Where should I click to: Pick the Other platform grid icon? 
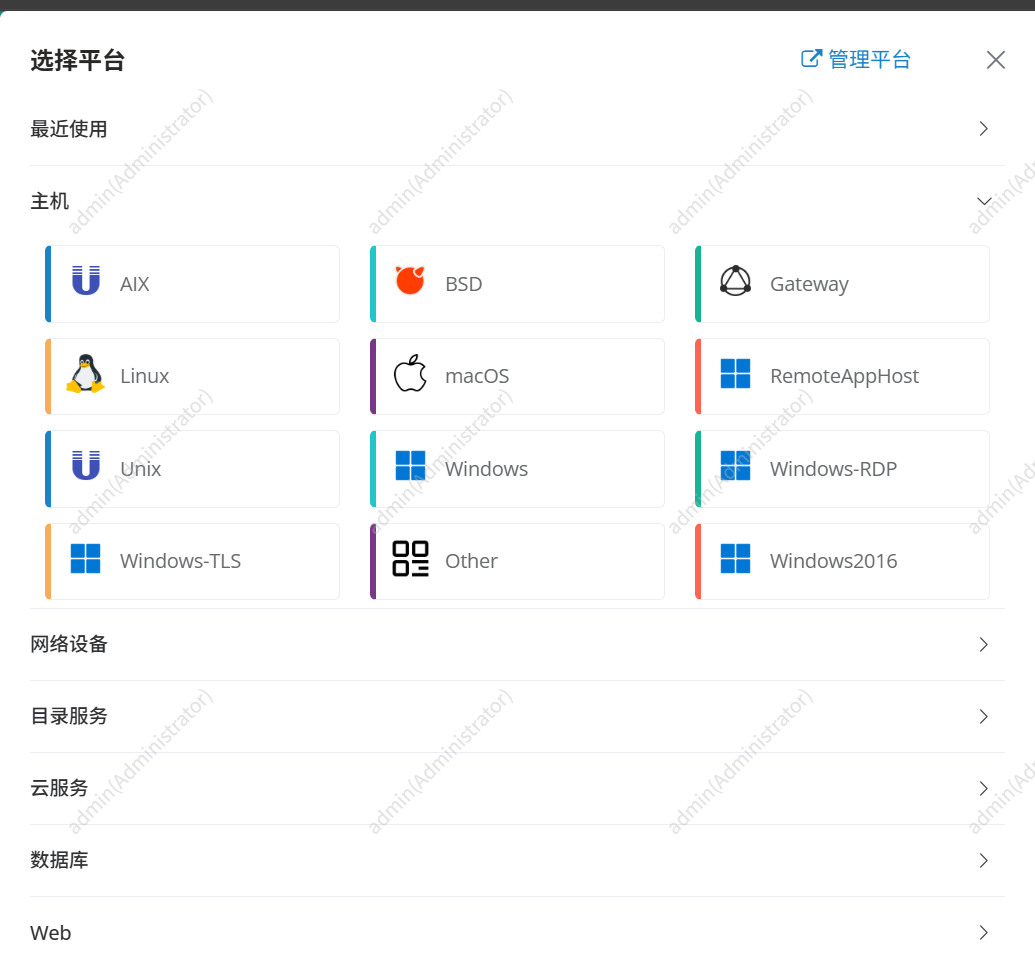[410, 559]
